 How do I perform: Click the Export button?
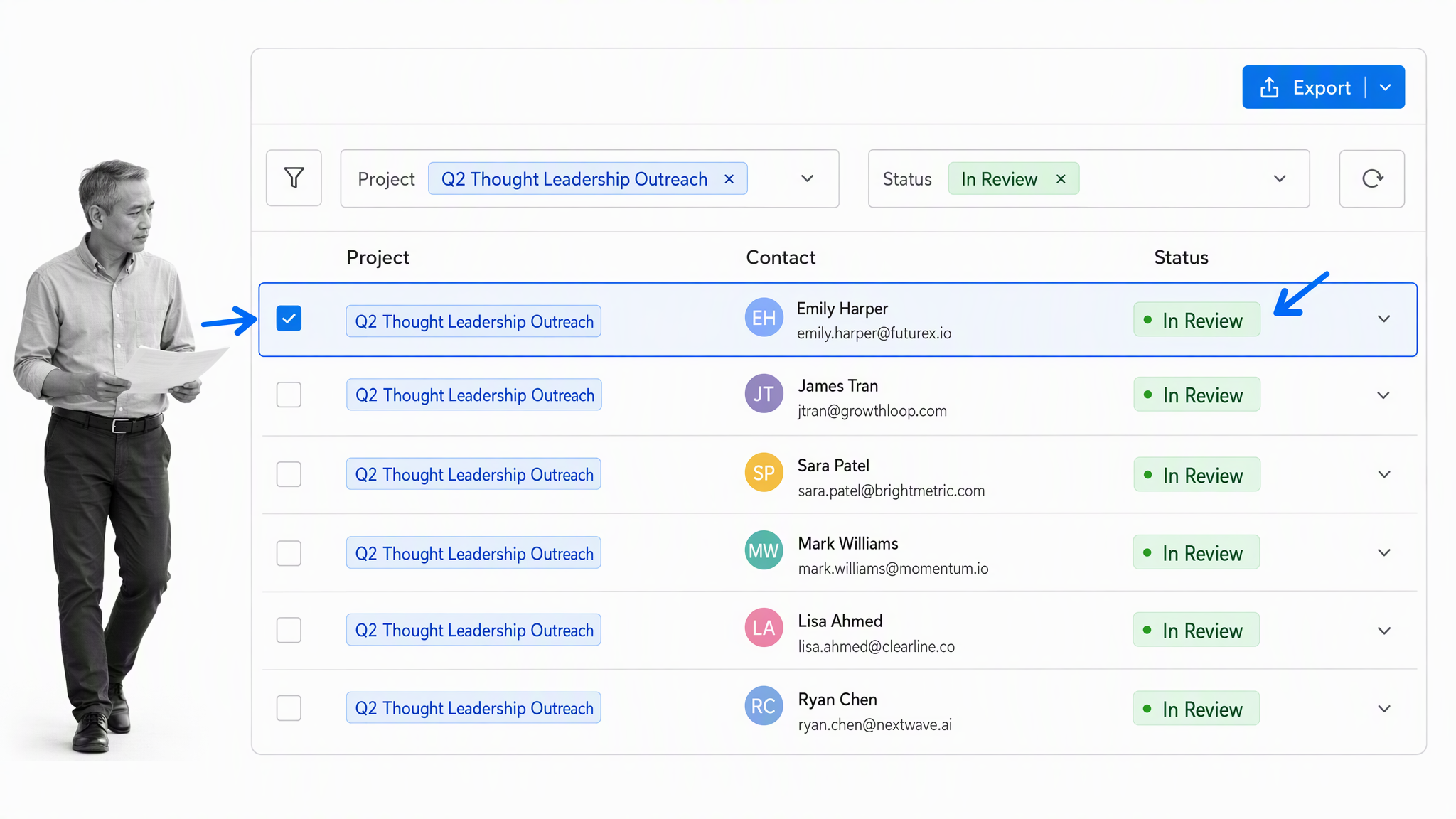1304,87
